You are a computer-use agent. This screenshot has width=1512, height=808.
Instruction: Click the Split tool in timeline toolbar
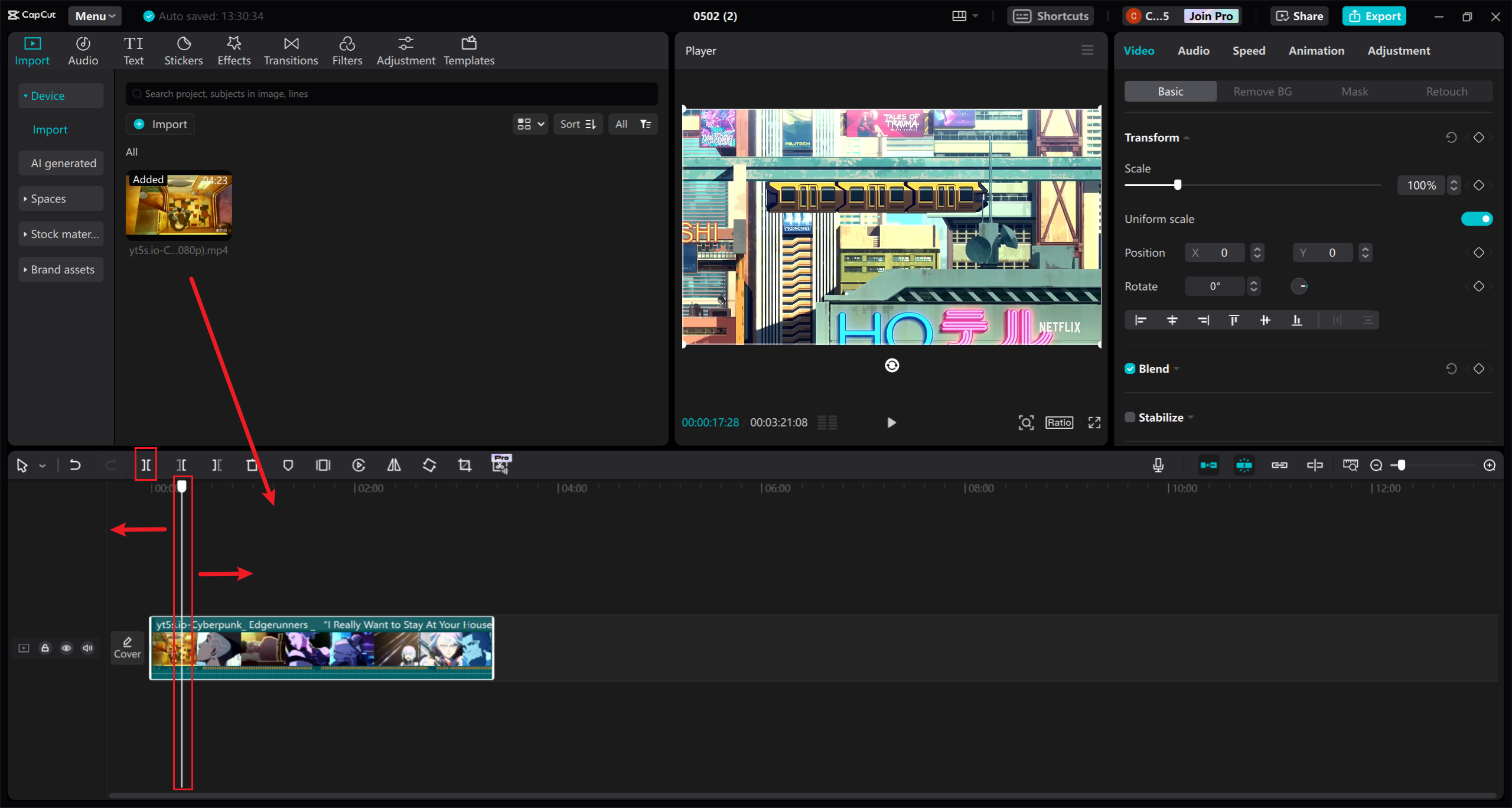(146, 465)
